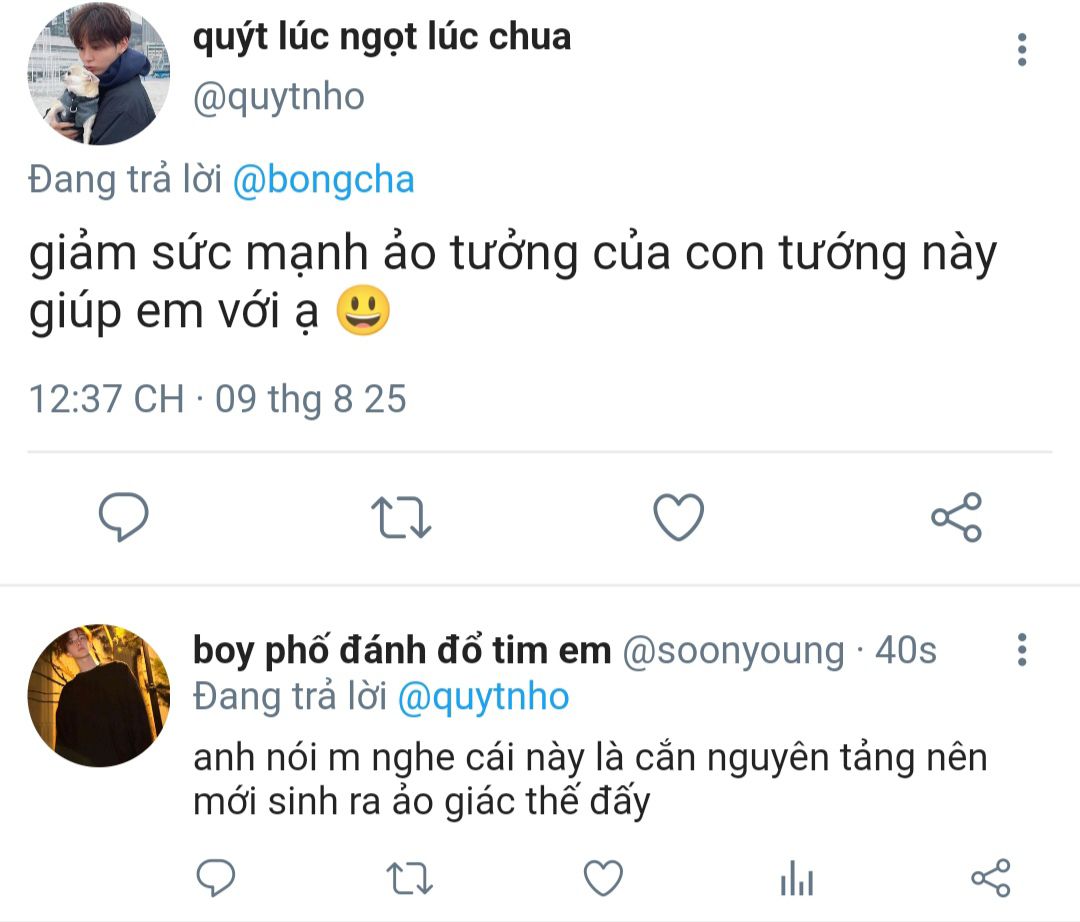Open the display name "quýt lúc ngọt lúc chua"
Viewport: 1080px width, 922px height.
click(x=381, y=37)
